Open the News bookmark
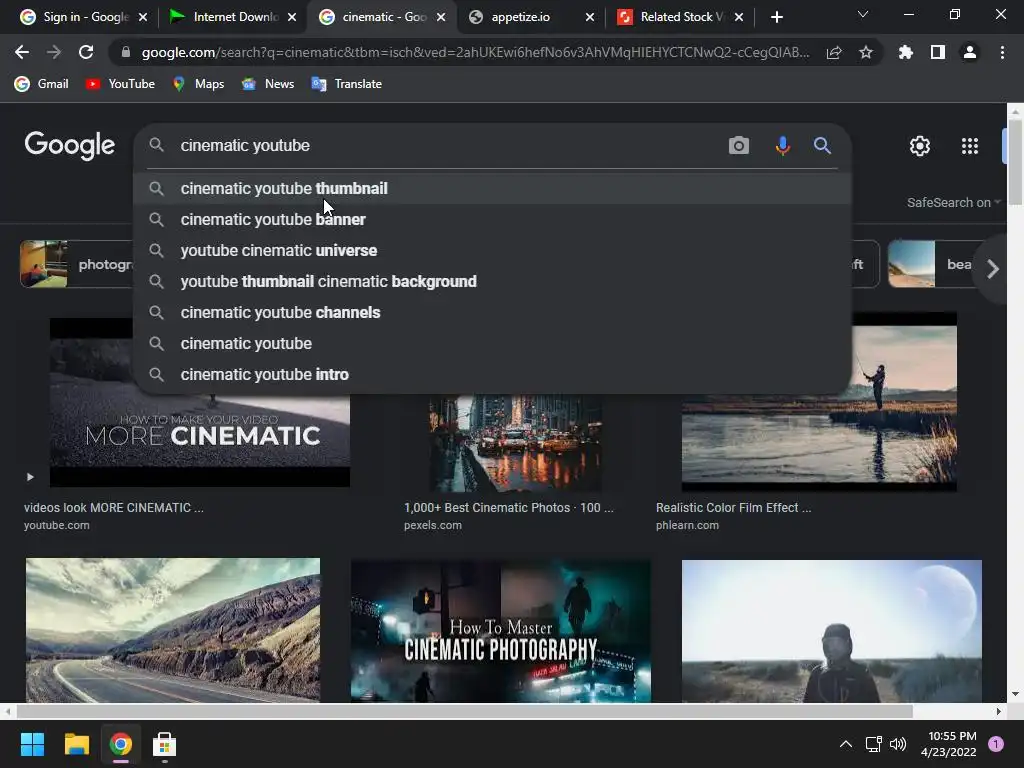 click(x=268, y=84)
